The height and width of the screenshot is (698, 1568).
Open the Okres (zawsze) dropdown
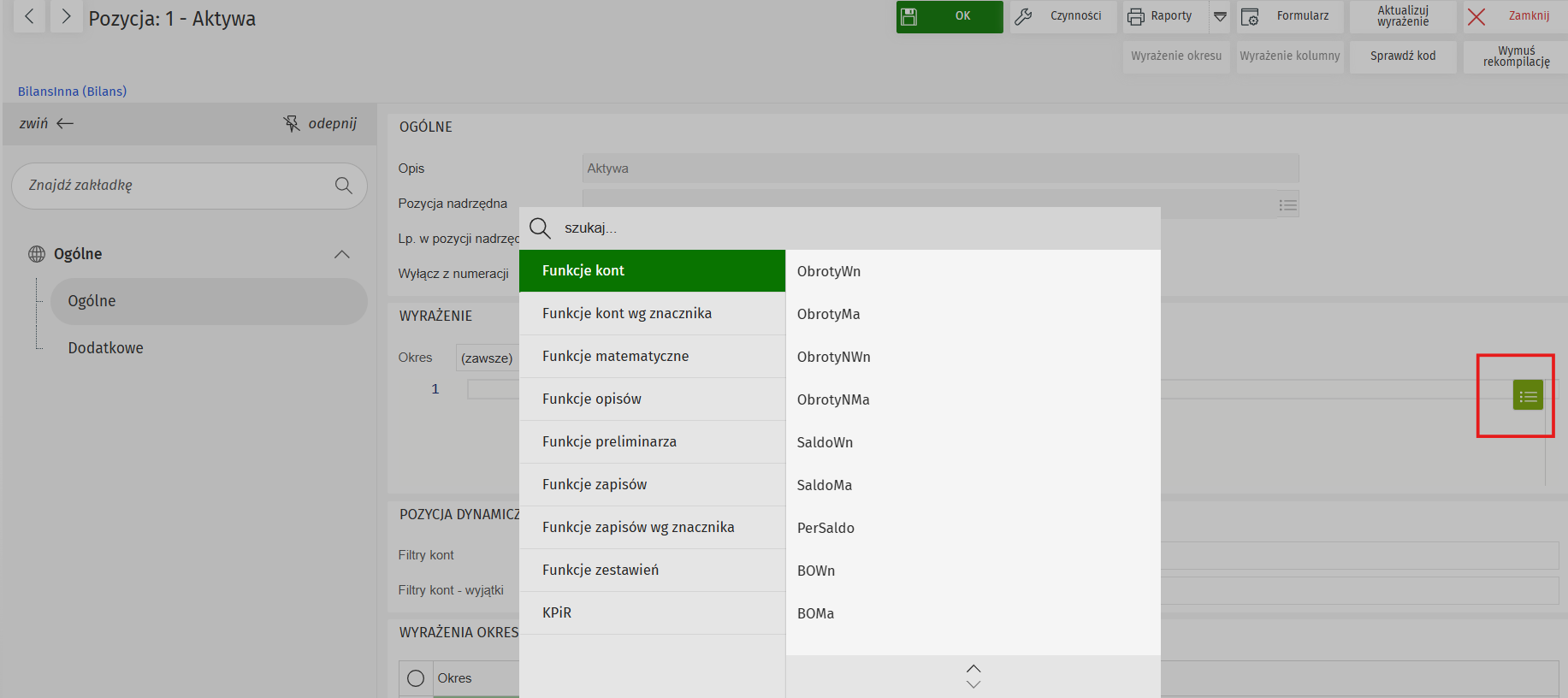pyautogui.click(x=487, y=358)
